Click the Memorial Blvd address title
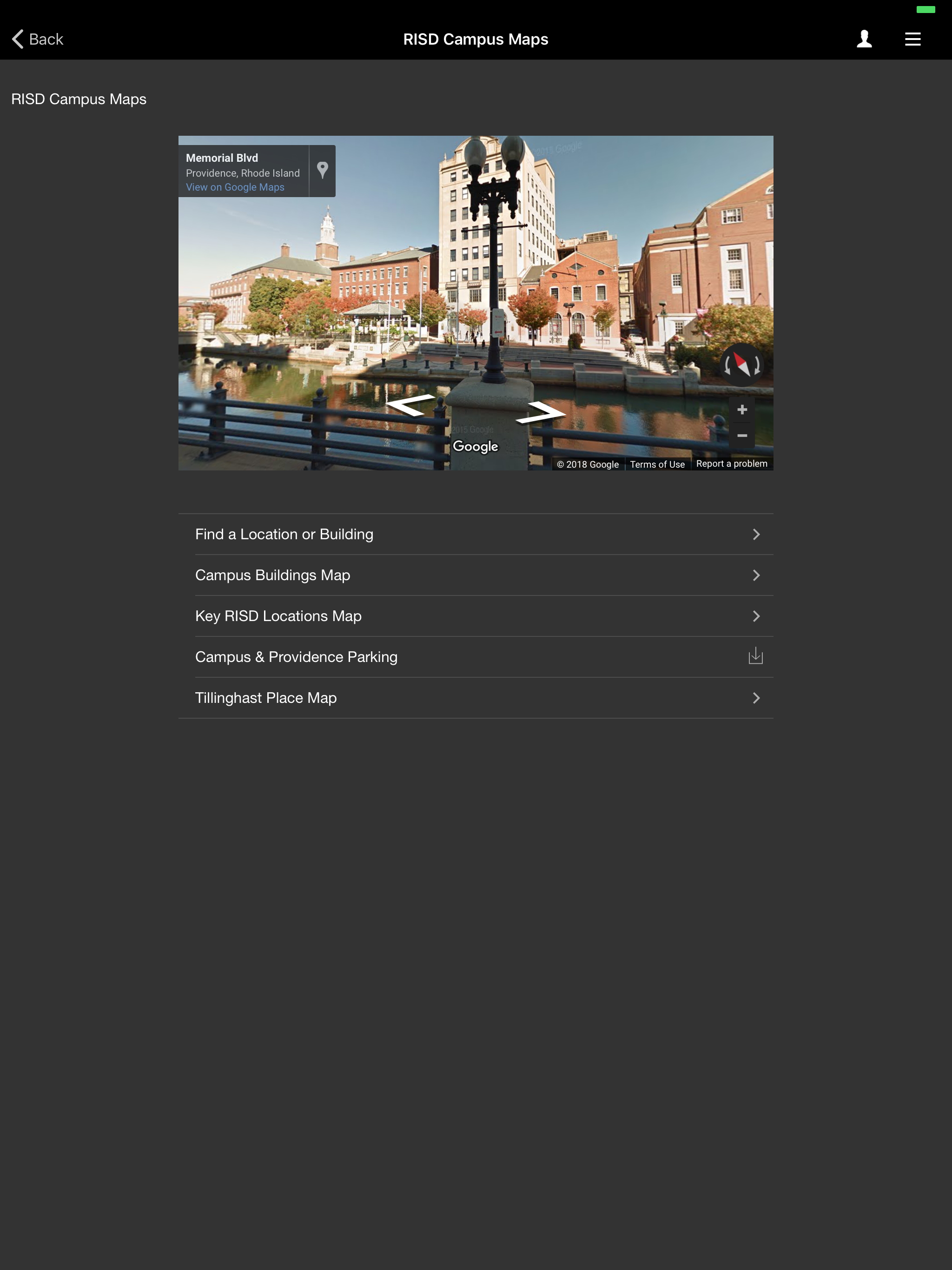Screen dimensions: 952x1270 tap(222, 158)
